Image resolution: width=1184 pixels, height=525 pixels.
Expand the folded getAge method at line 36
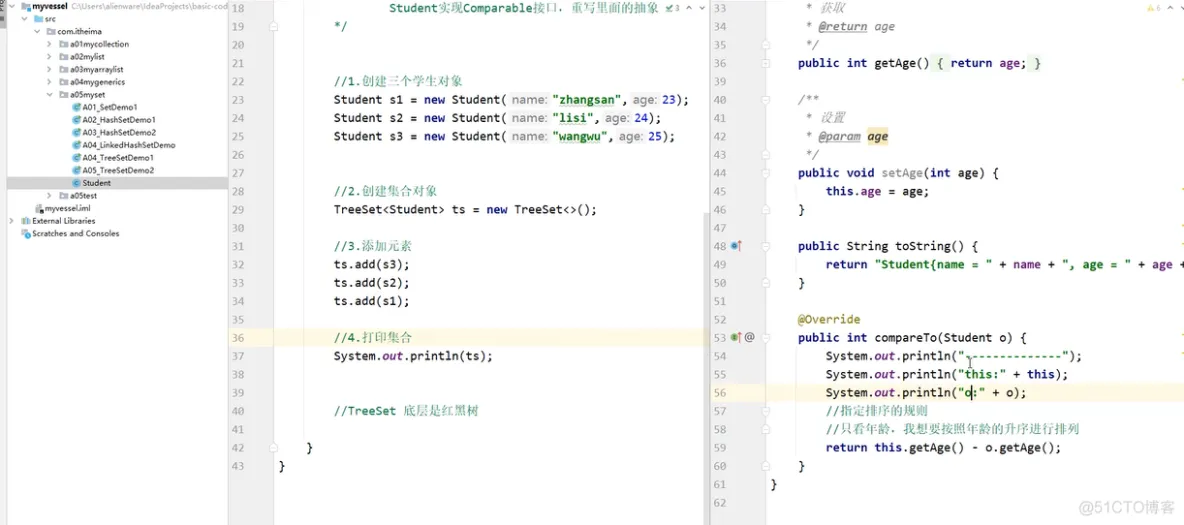pos(766,63)
